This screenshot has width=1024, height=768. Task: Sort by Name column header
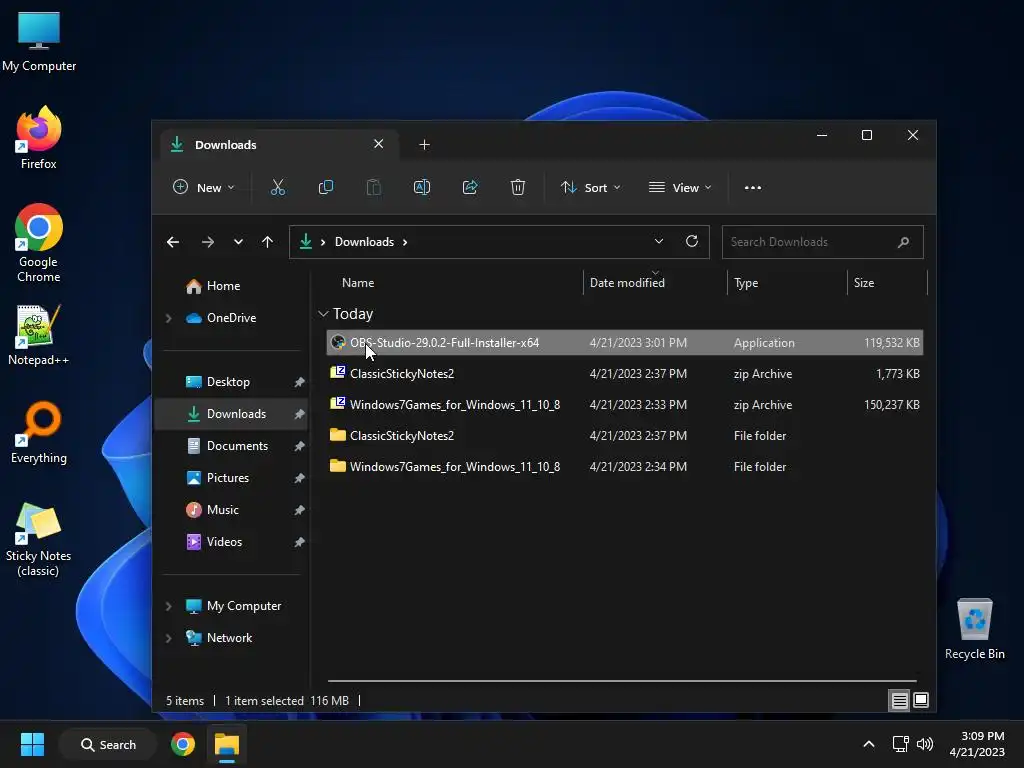358,283
